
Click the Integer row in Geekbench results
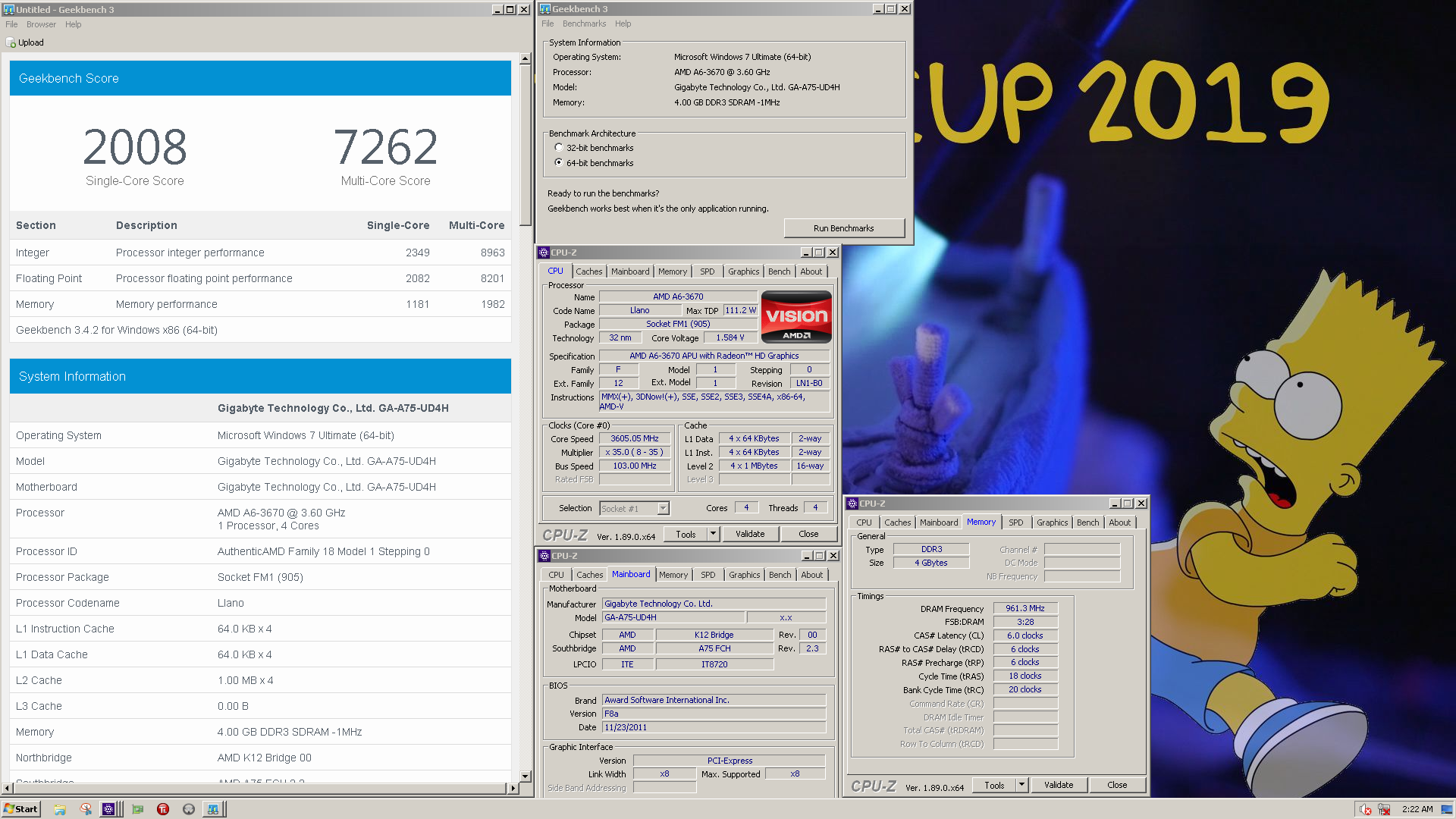(x=260, y=253)
